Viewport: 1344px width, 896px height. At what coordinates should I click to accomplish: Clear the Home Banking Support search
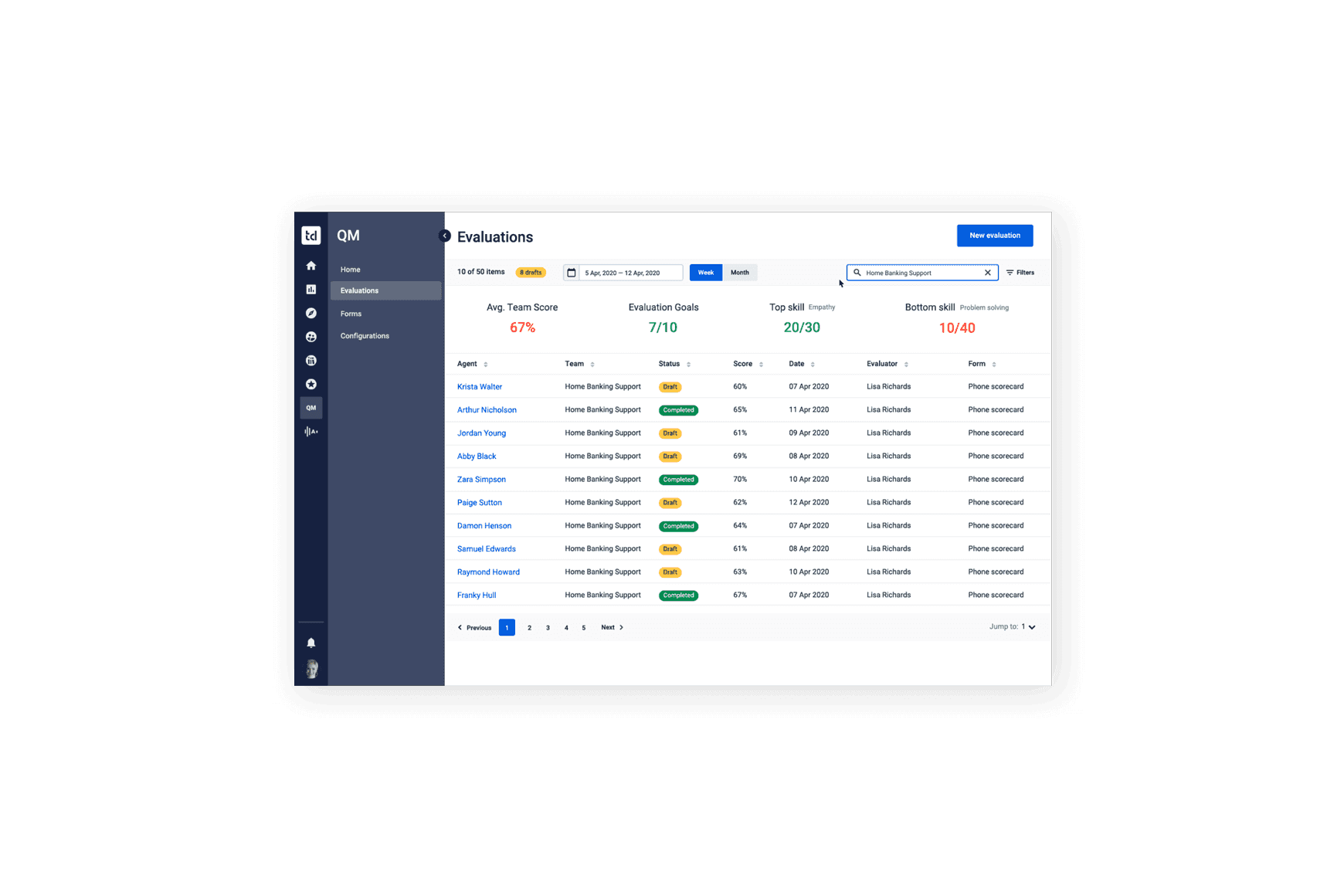[987, 273]
